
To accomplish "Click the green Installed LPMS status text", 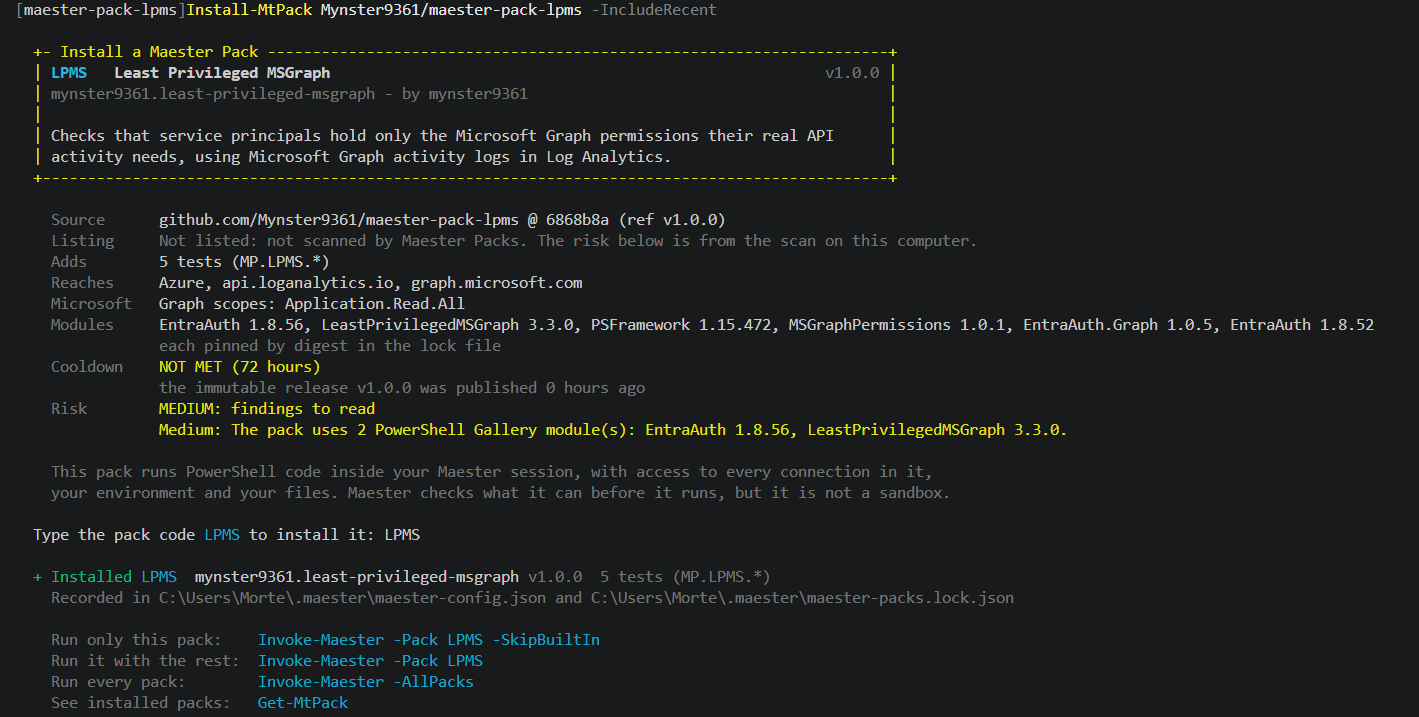I will pyautogui.click(x=114, y=577).
